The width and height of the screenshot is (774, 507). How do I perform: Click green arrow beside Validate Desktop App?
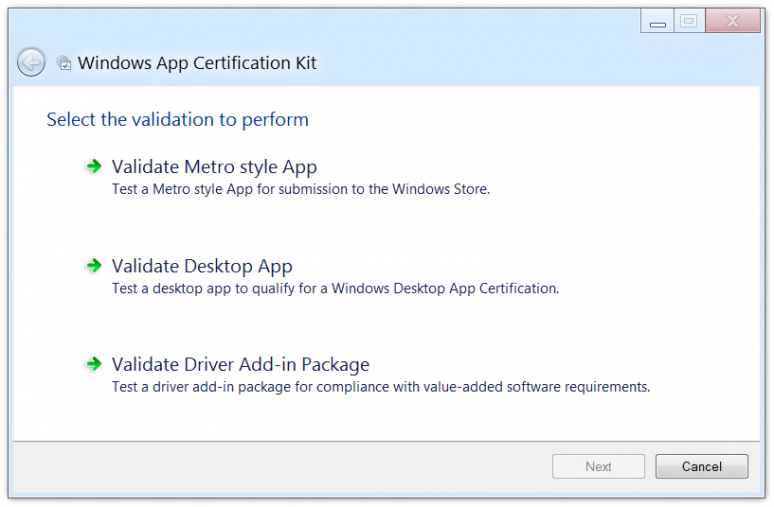point(94,266)
